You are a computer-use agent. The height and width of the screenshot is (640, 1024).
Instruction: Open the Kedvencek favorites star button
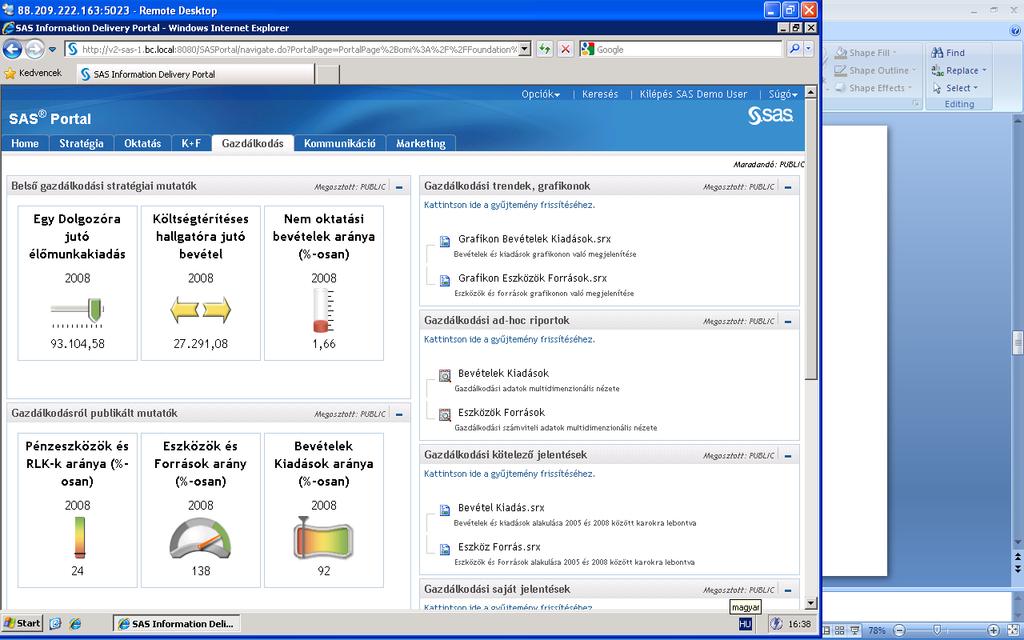pyautogui.click(x=33, y=73)
